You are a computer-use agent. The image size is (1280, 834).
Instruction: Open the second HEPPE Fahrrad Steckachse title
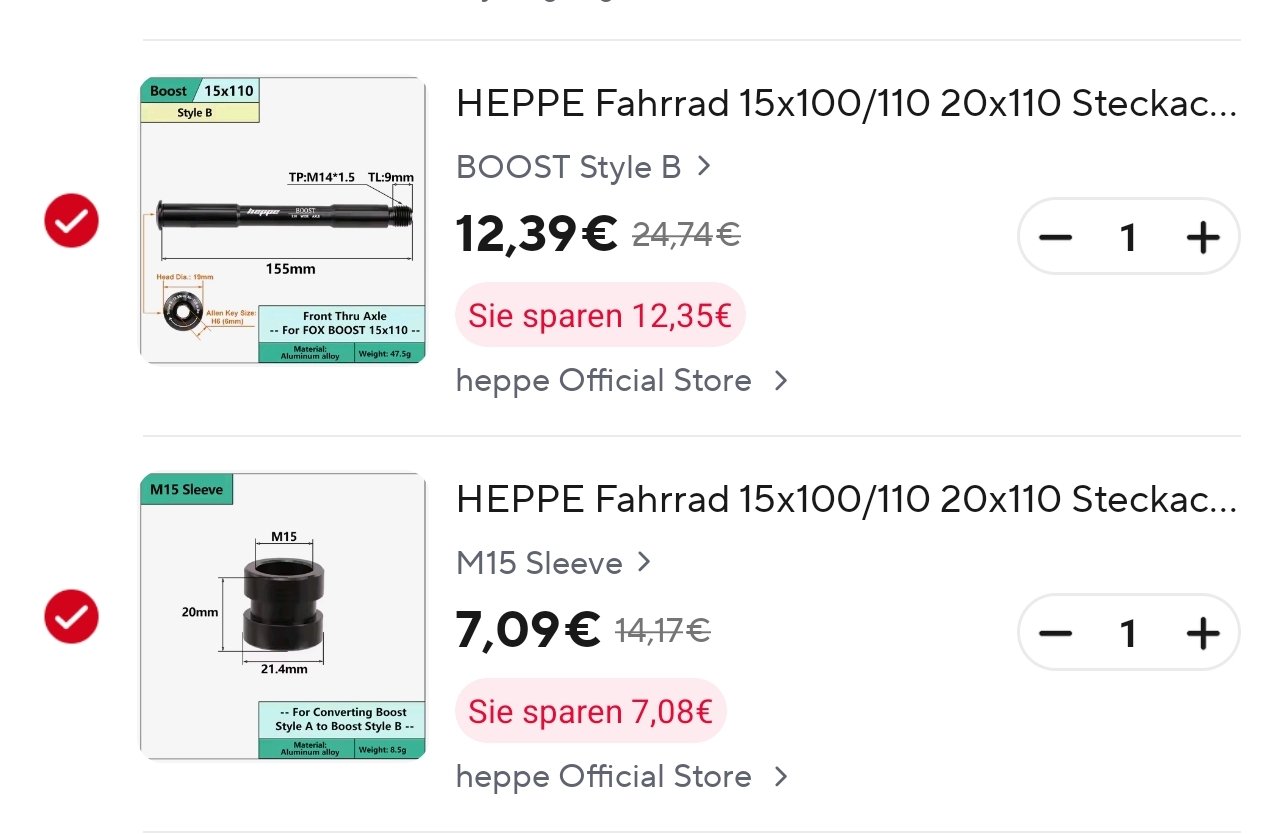845,499
